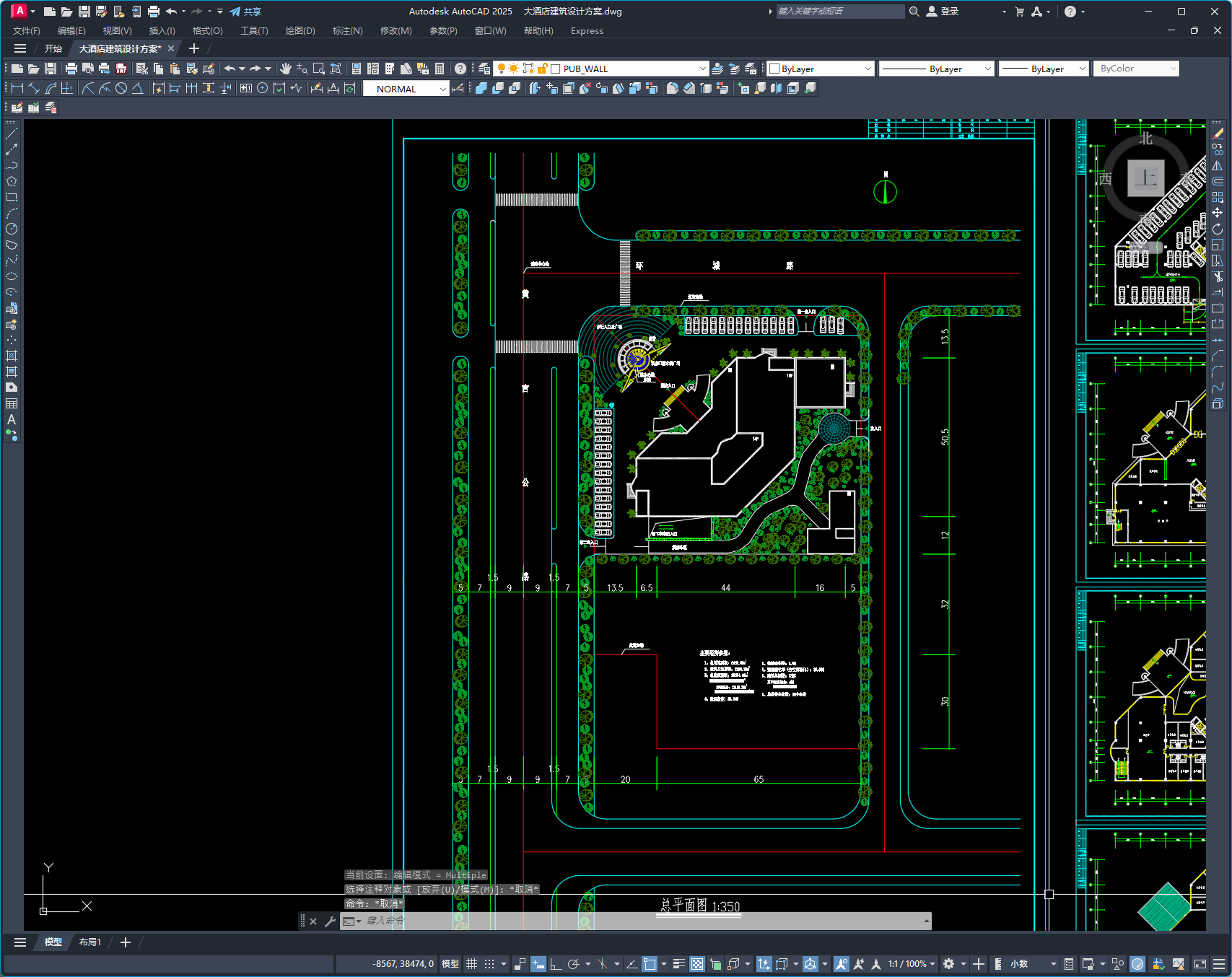Select the Hatch tool in draw toolbar
Viewport: 1232px width, 977px height.
click(12, 356)
